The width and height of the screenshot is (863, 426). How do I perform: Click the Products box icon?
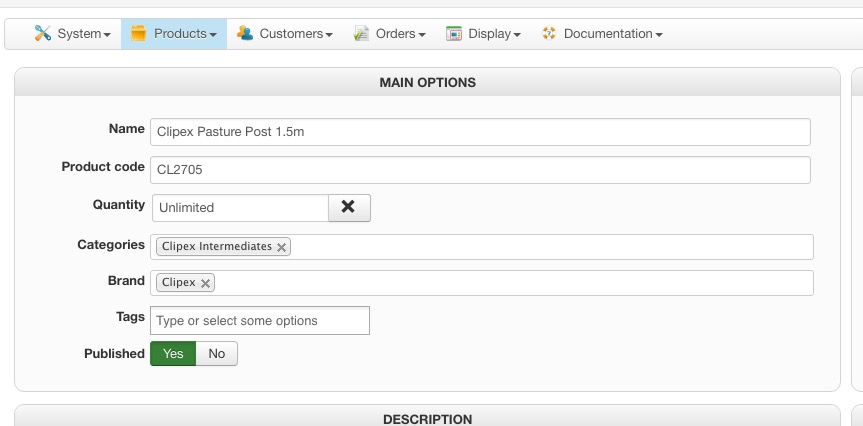point(138,34)
